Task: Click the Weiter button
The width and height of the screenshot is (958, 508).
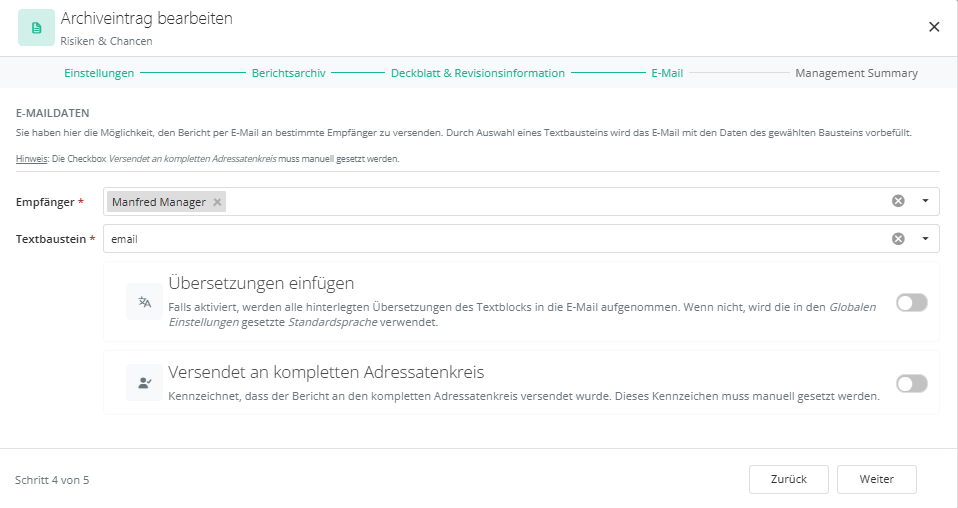Action: coord(877,479)
